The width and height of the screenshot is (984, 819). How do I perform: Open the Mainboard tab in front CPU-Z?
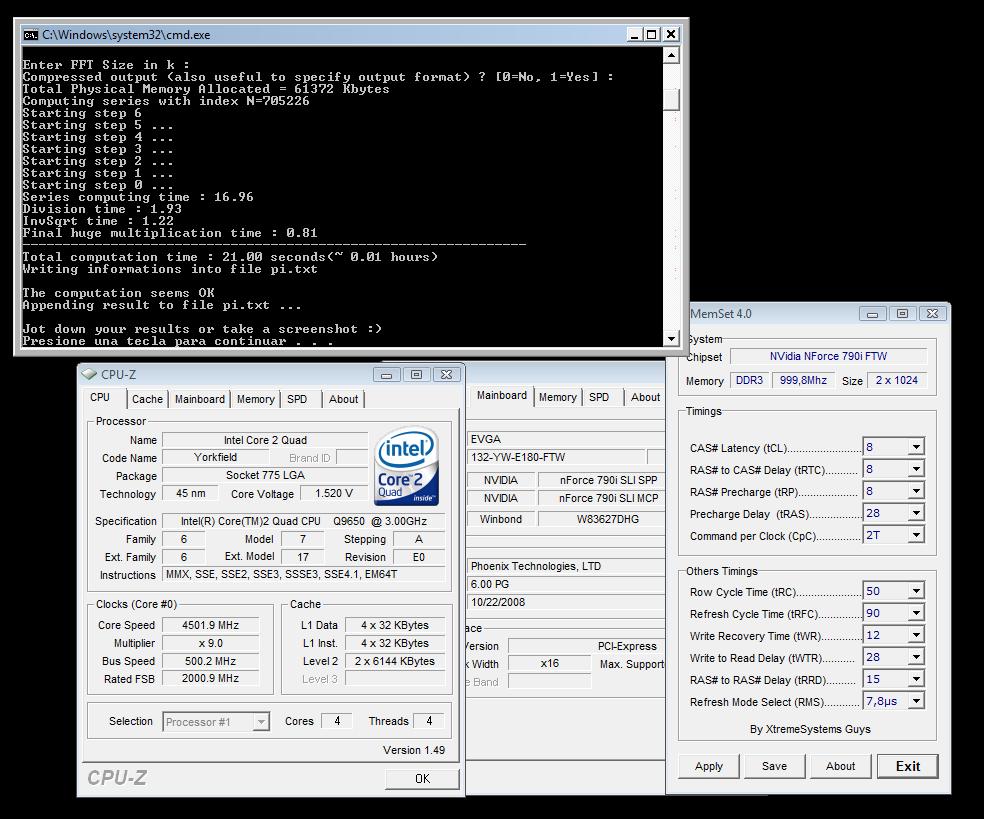click(200, 399)
